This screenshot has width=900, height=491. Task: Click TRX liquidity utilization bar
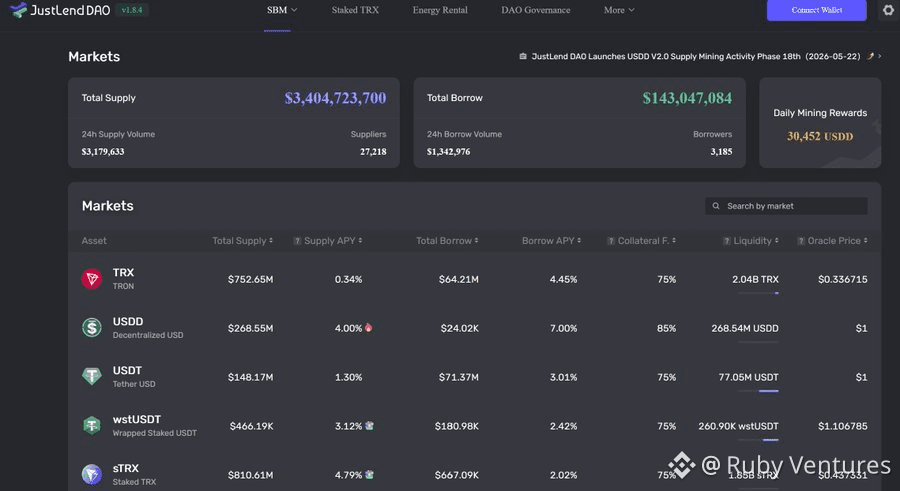[x=758, y=293]
